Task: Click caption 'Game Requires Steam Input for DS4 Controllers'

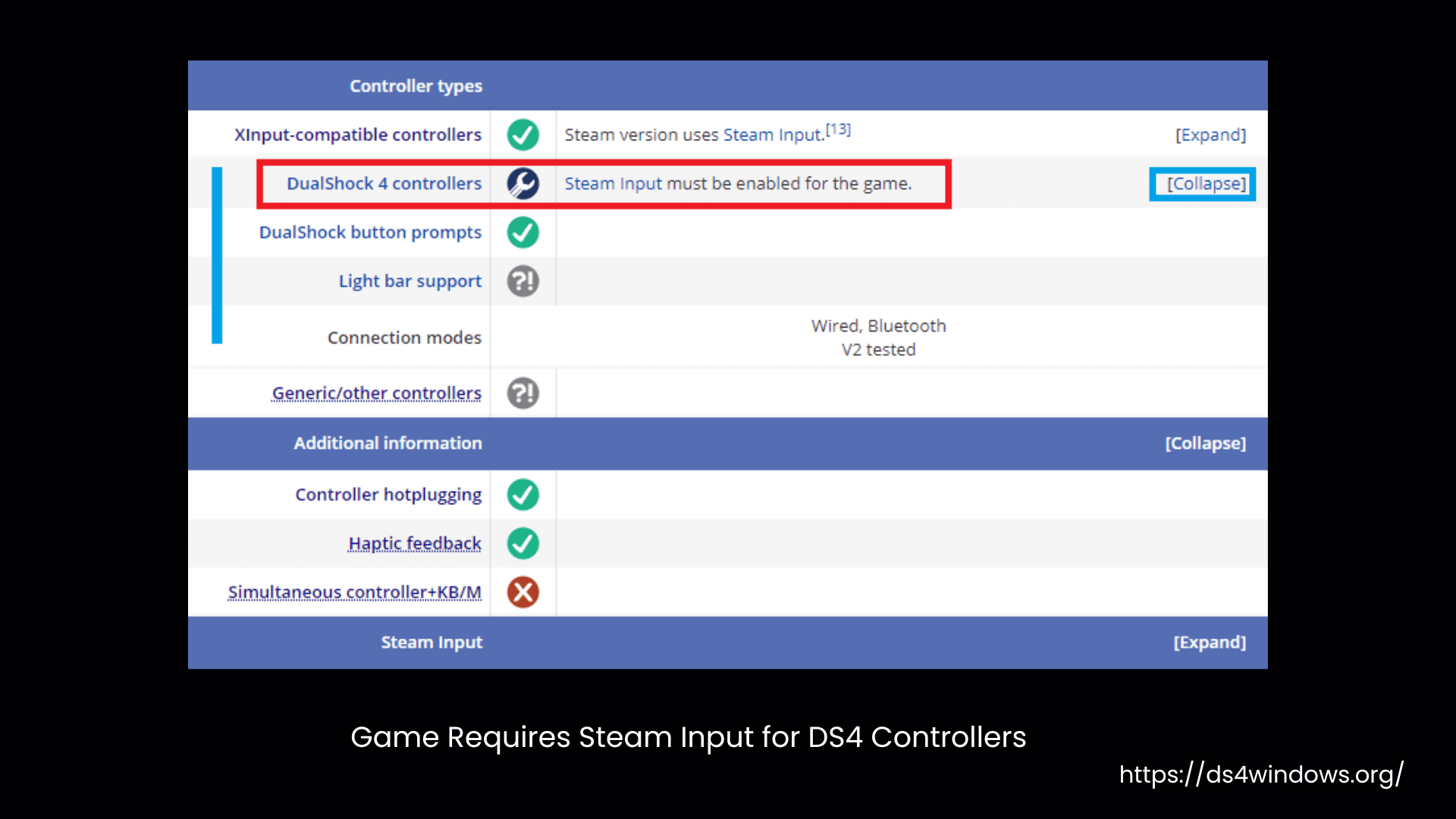Action: [688, 737]
